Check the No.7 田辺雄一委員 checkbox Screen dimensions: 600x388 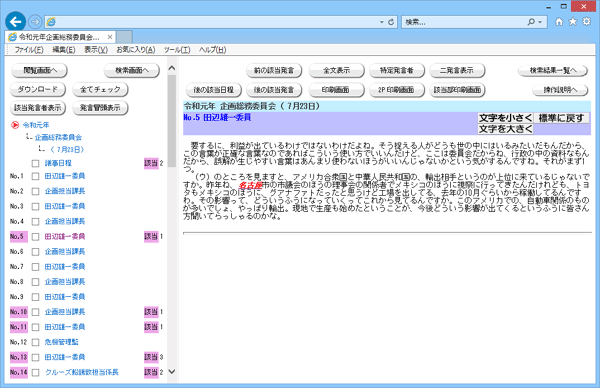click(35, 267)
